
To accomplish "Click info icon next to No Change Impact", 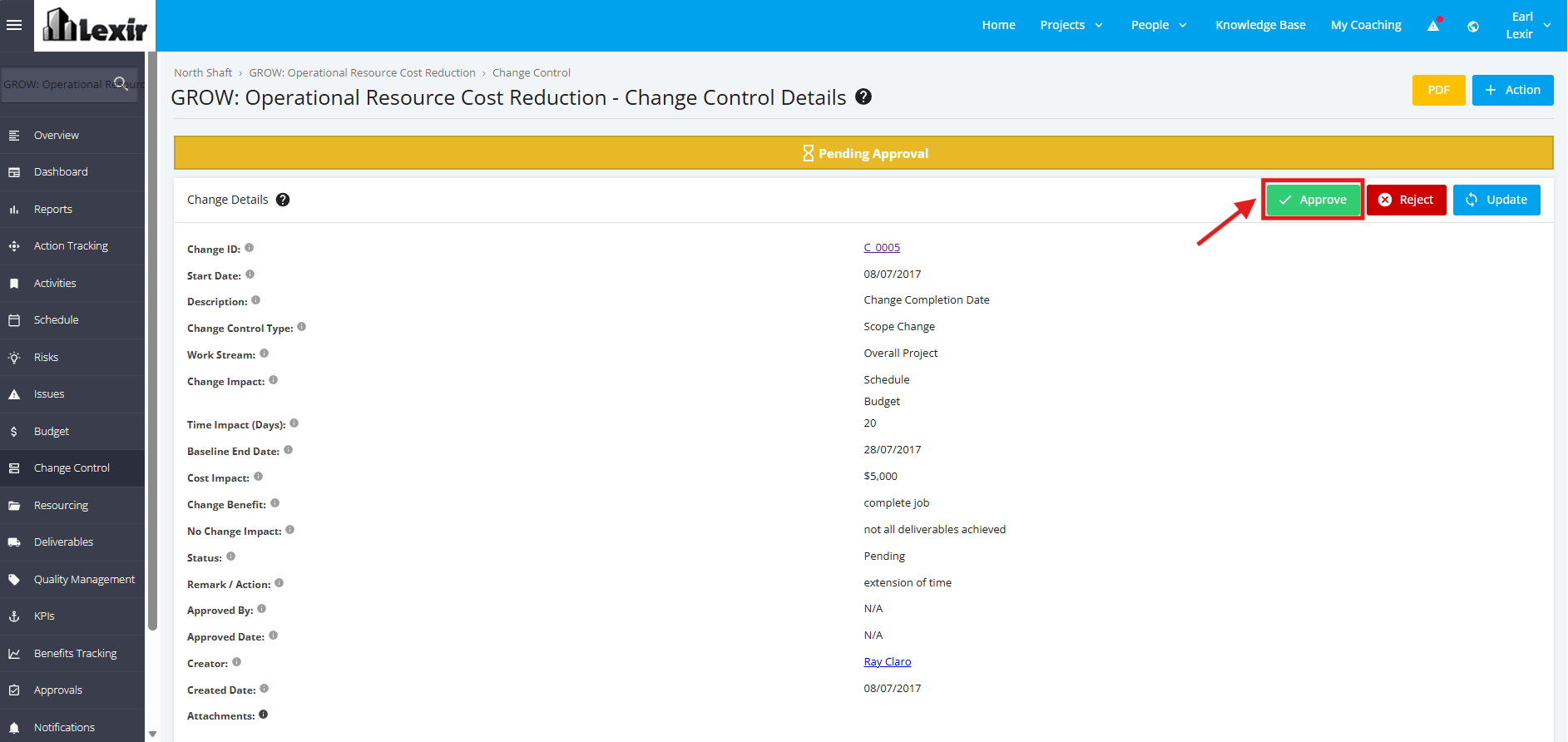I will tap(289, 530).
